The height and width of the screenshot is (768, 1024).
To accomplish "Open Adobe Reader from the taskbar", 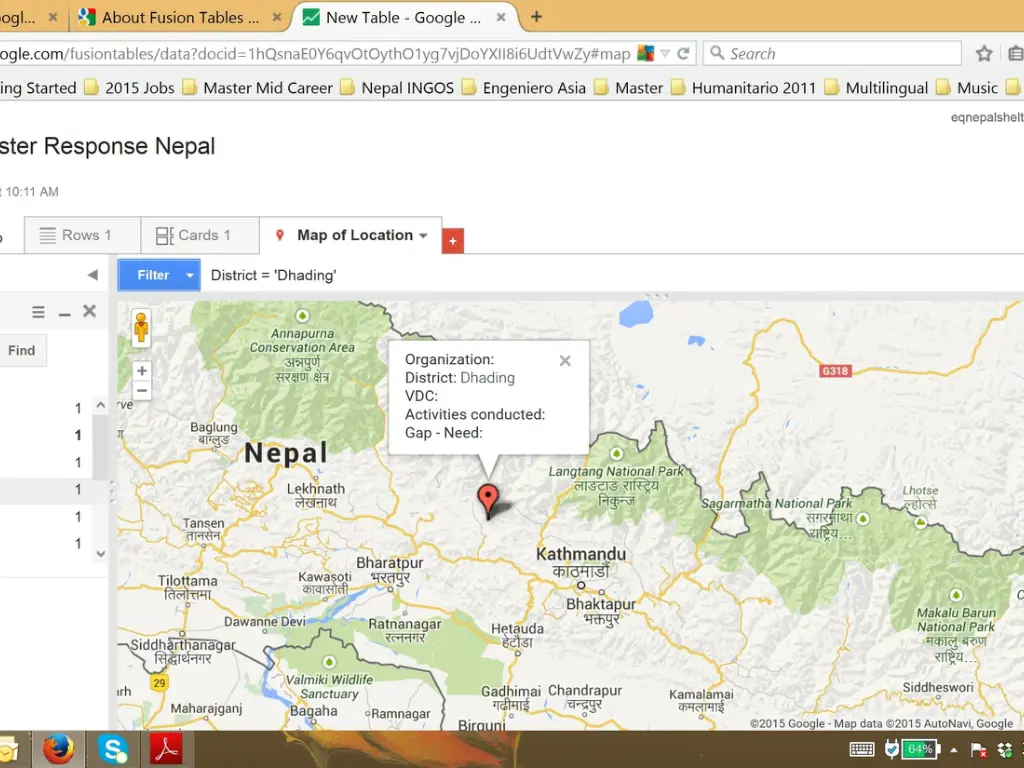I will (166, 749).
